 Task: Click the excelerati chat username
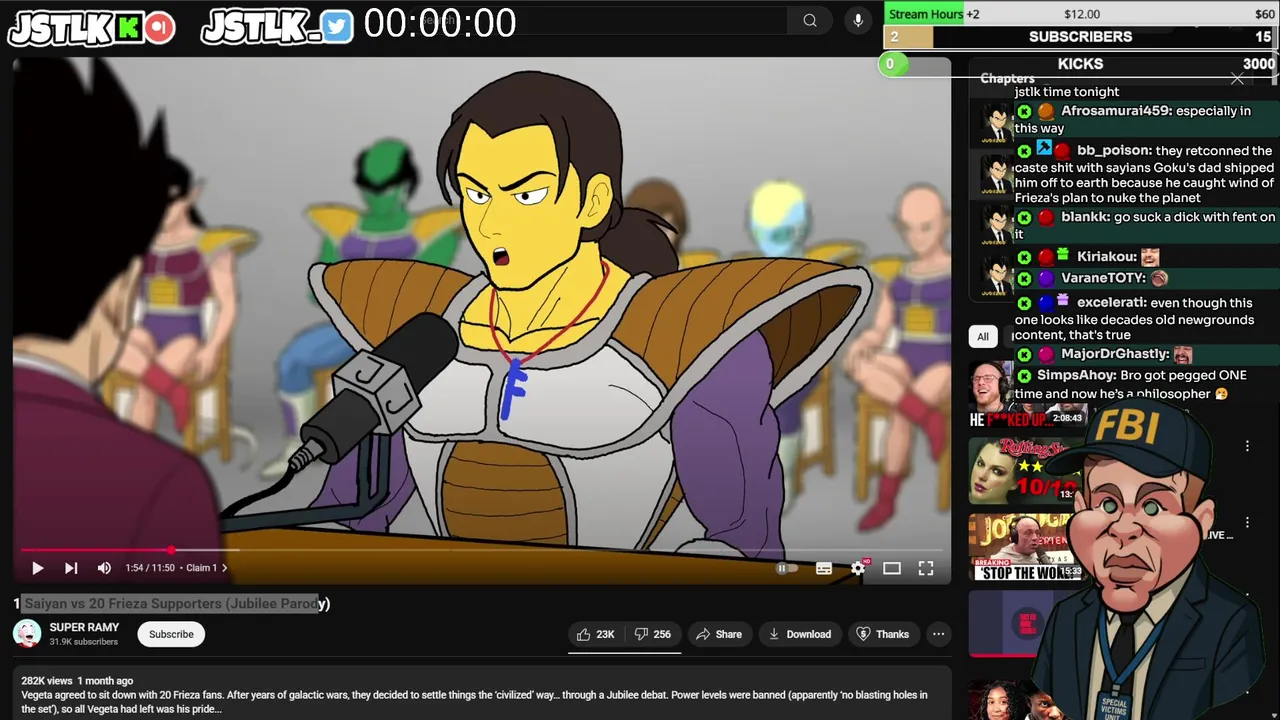[1111, 303]
